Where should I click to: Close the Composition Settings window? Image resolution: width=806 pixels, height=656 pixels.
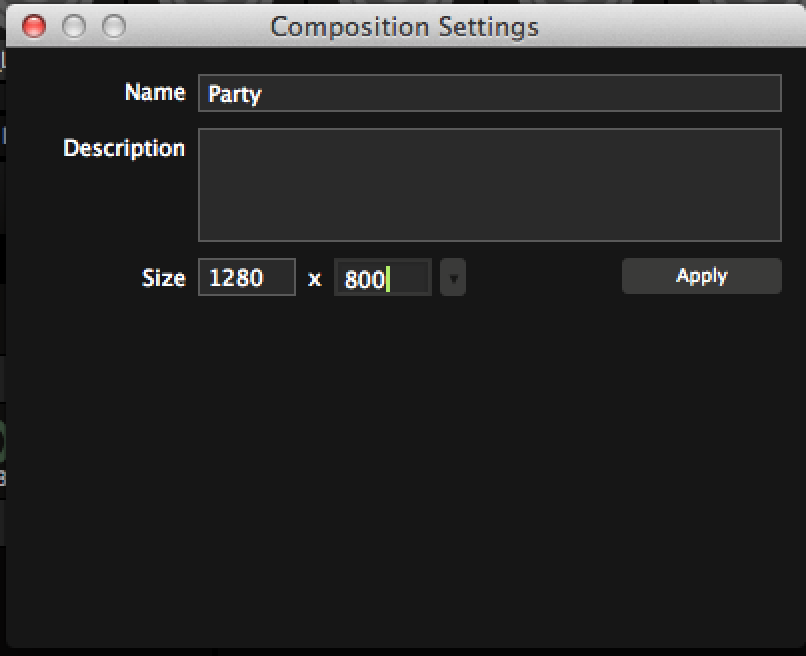coord(34,26)
